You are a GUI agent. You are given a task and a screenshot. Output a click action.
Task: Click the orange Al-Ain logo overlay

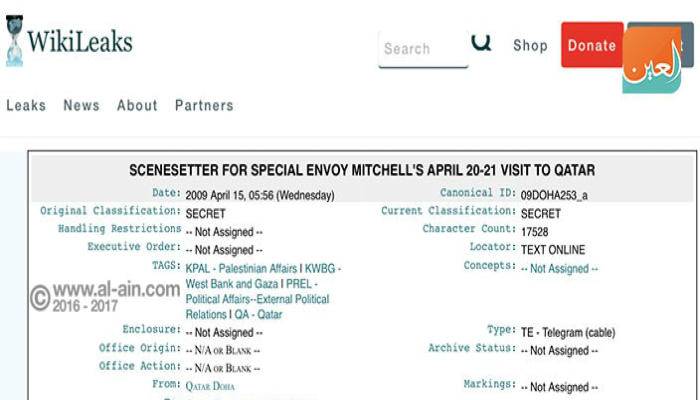coord(652,60)
